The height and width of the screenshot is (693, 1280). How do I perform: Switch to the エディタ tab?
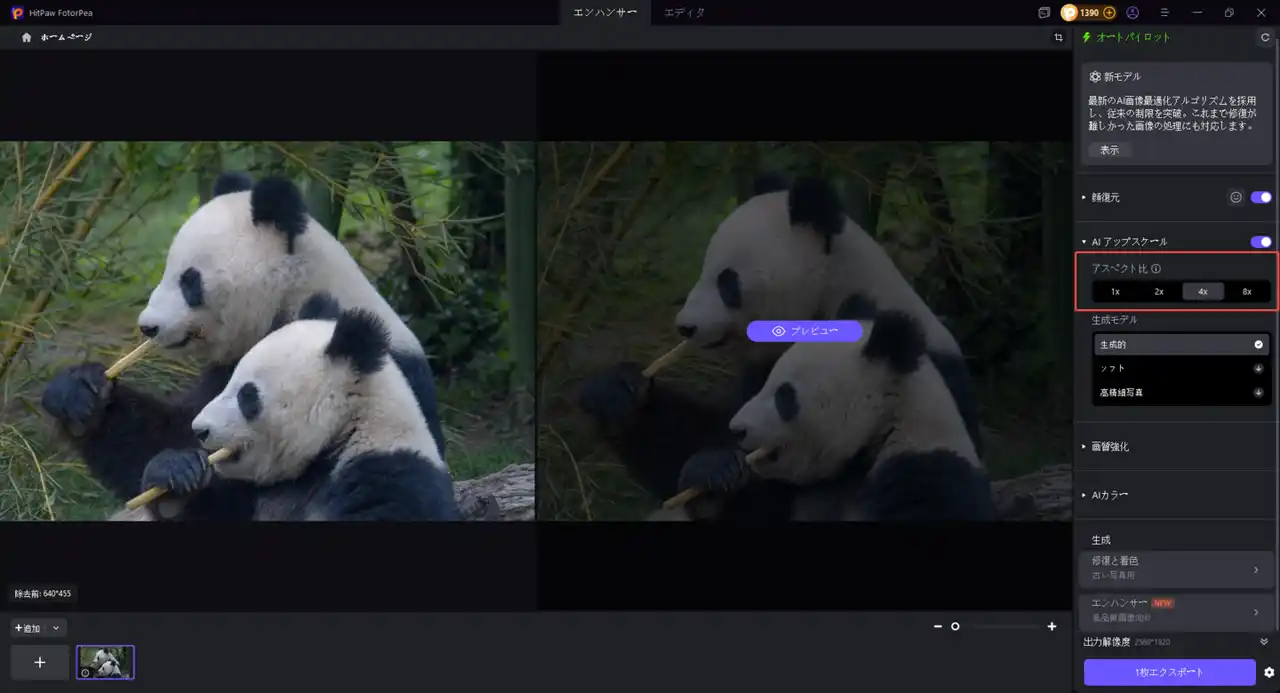[x=685, y=13]
